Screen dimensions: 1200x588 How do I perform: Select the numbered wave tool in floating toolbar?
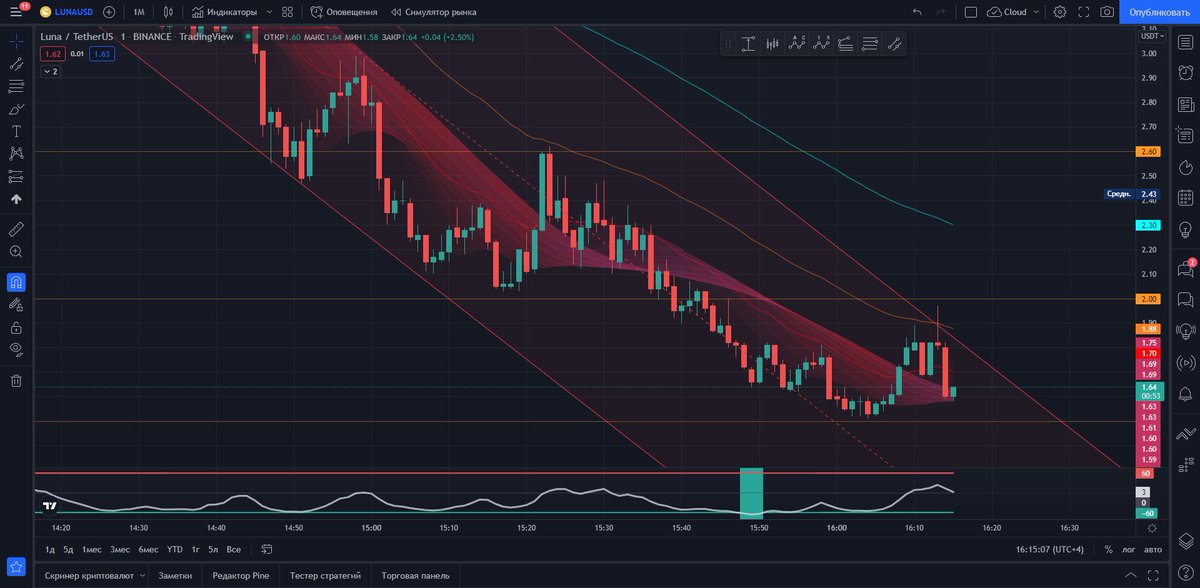pos(822,43)
